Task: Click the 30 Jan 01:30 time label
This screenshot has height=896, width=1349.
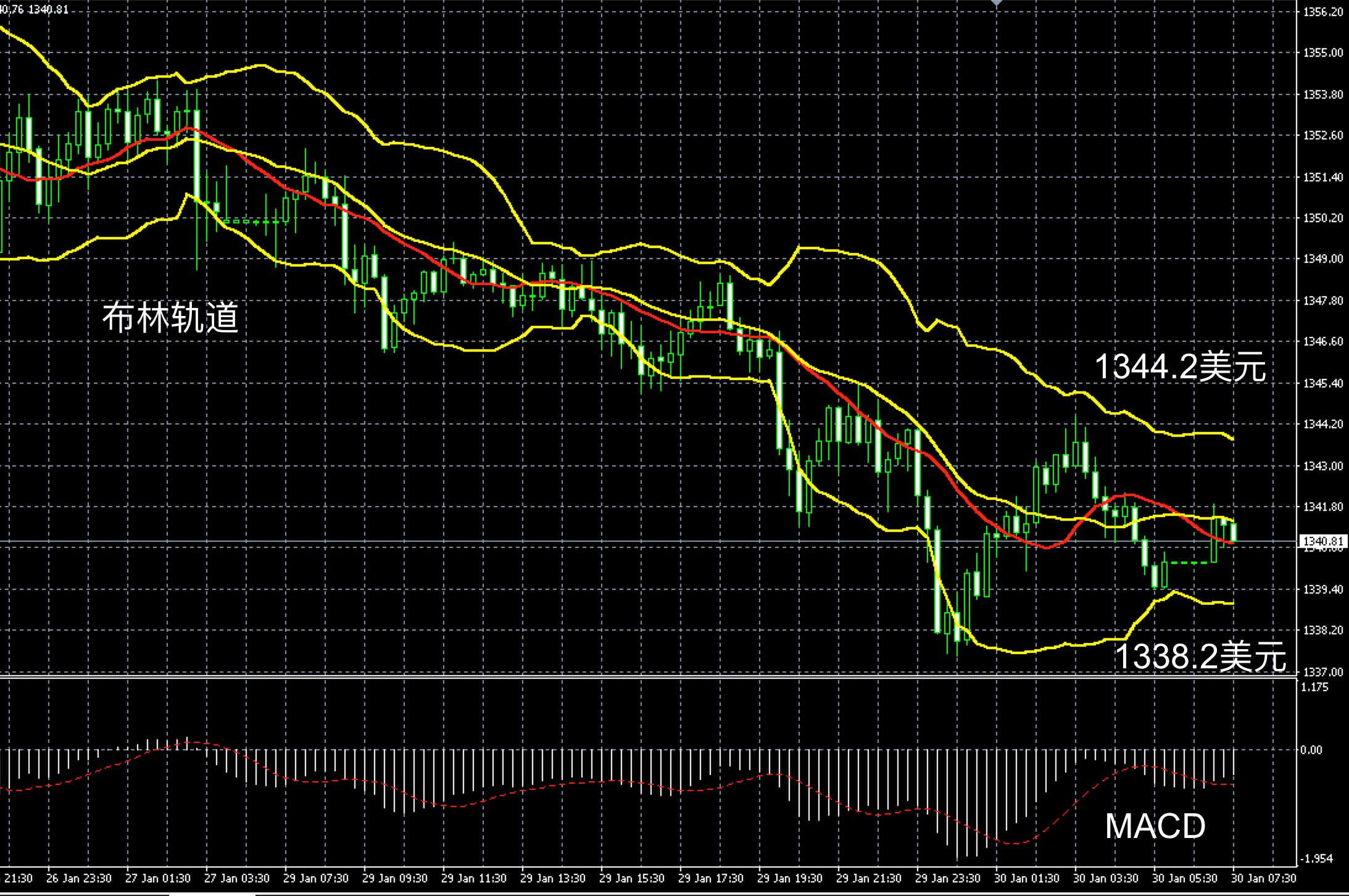Action: 1027,878
